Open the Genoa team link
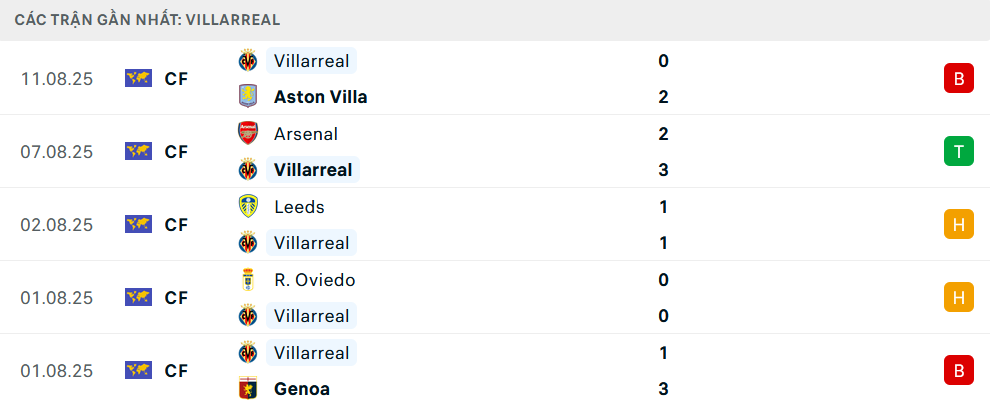Image resolution: width=990 pixels, height=406 pixels. pos(301,389)
